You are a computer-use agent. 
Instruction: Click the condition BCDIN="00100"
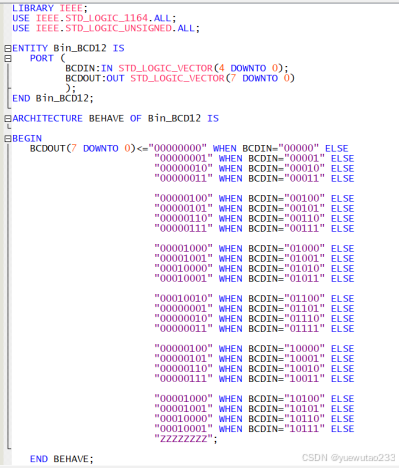click(x=287, y=198)
